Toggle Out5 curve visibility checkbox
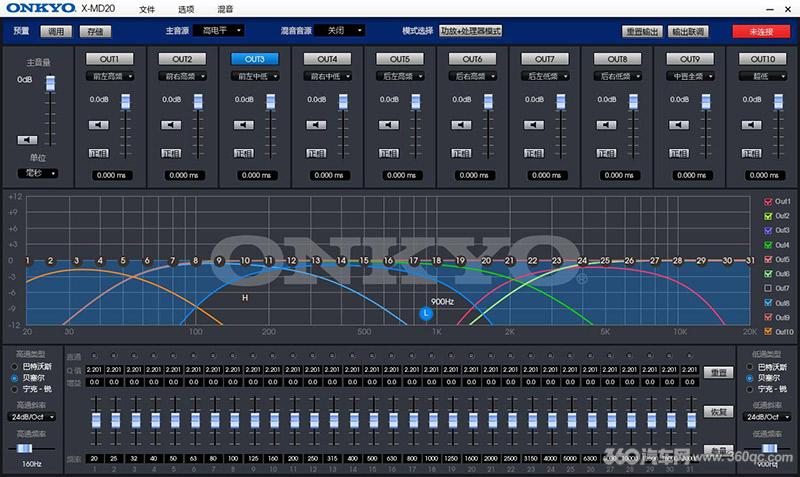Viewport: 800px width, 477px height. pyautogui.click(x=768, y=260)
